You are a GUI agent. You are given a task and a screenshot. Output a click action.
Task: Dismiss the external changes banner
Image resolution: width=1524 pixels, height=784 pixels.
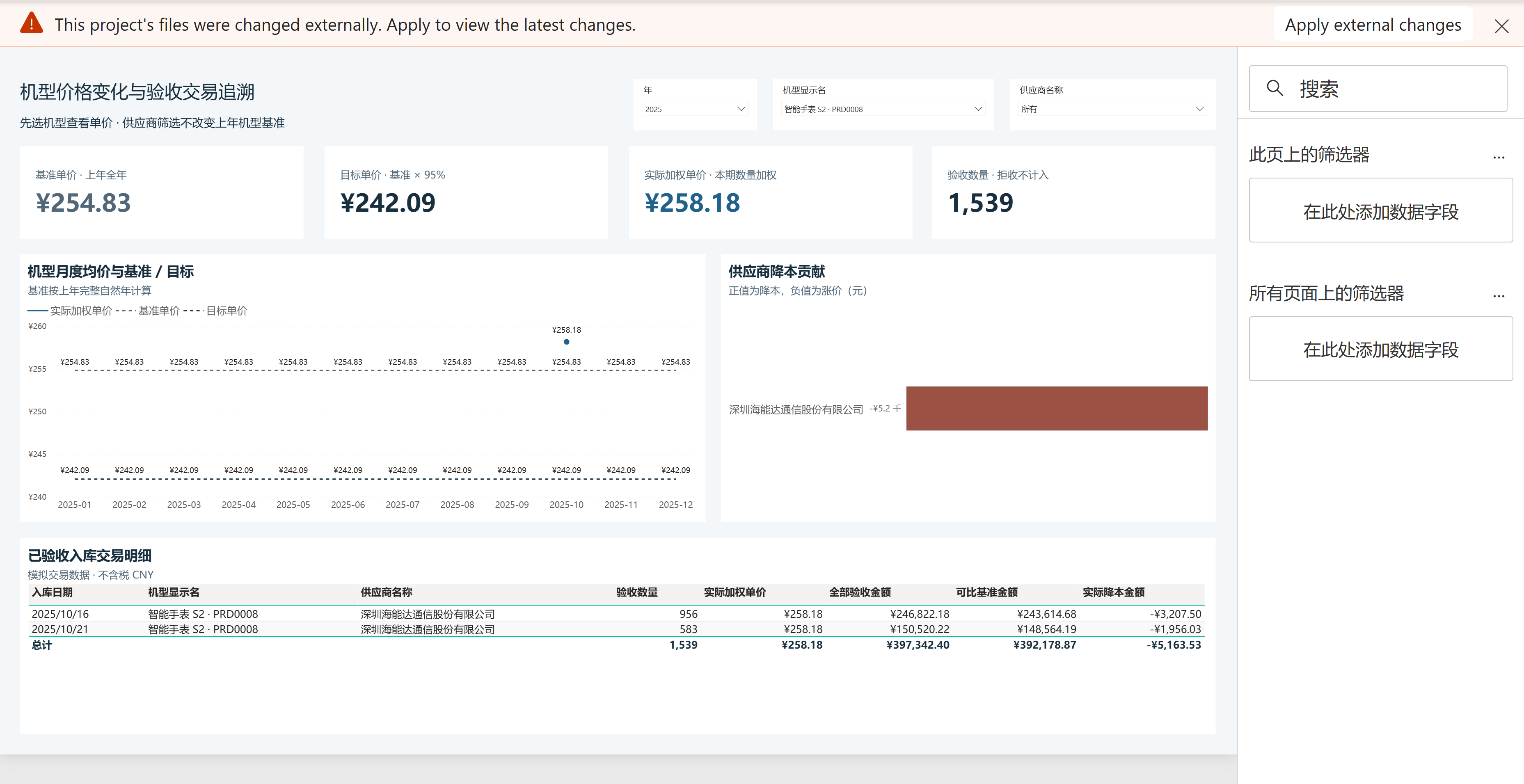pyautogui.click(x=1501, y=26)
